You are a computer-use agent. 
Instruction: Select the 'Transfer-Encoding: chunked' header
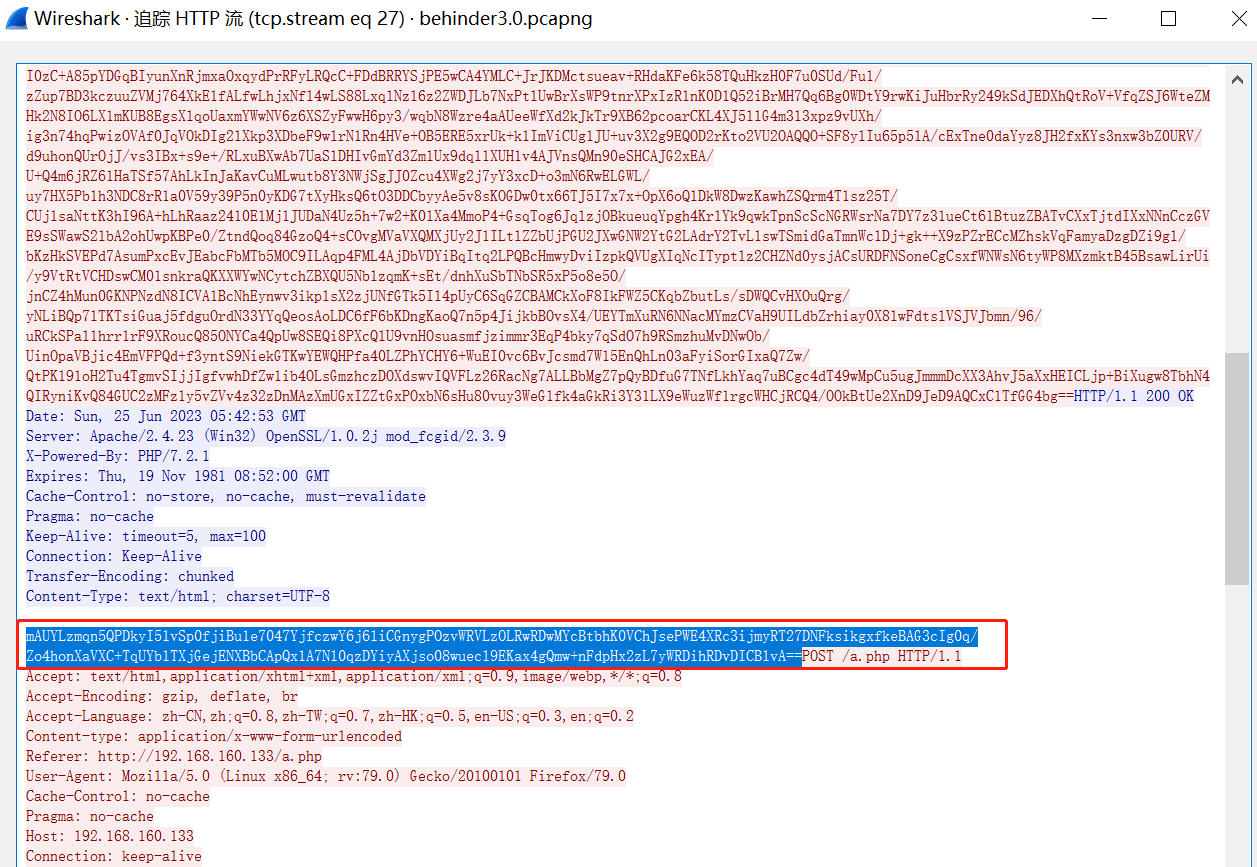point(130,576)
